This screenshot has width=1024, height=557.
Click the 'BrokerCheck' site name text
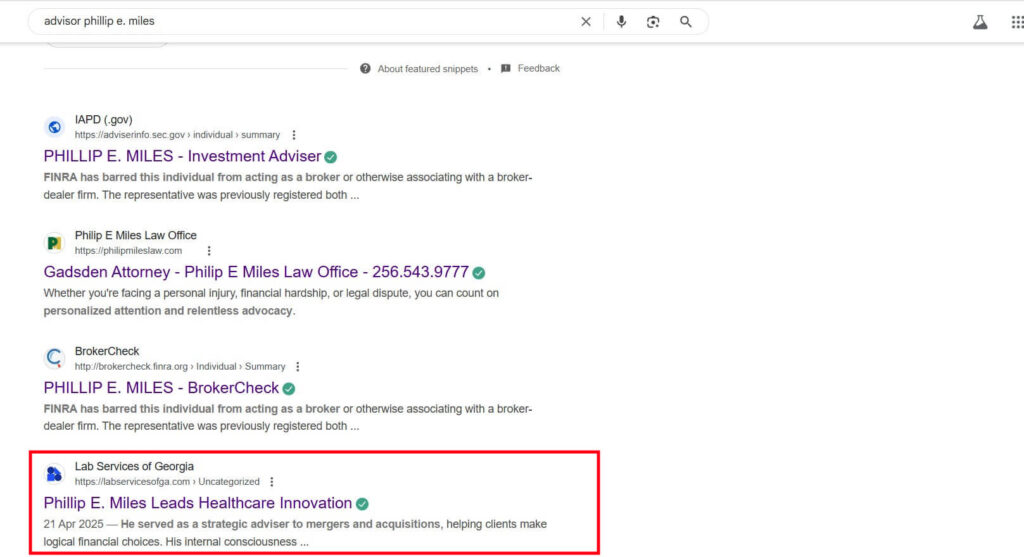pyautogui.click(x=106, y=351)
